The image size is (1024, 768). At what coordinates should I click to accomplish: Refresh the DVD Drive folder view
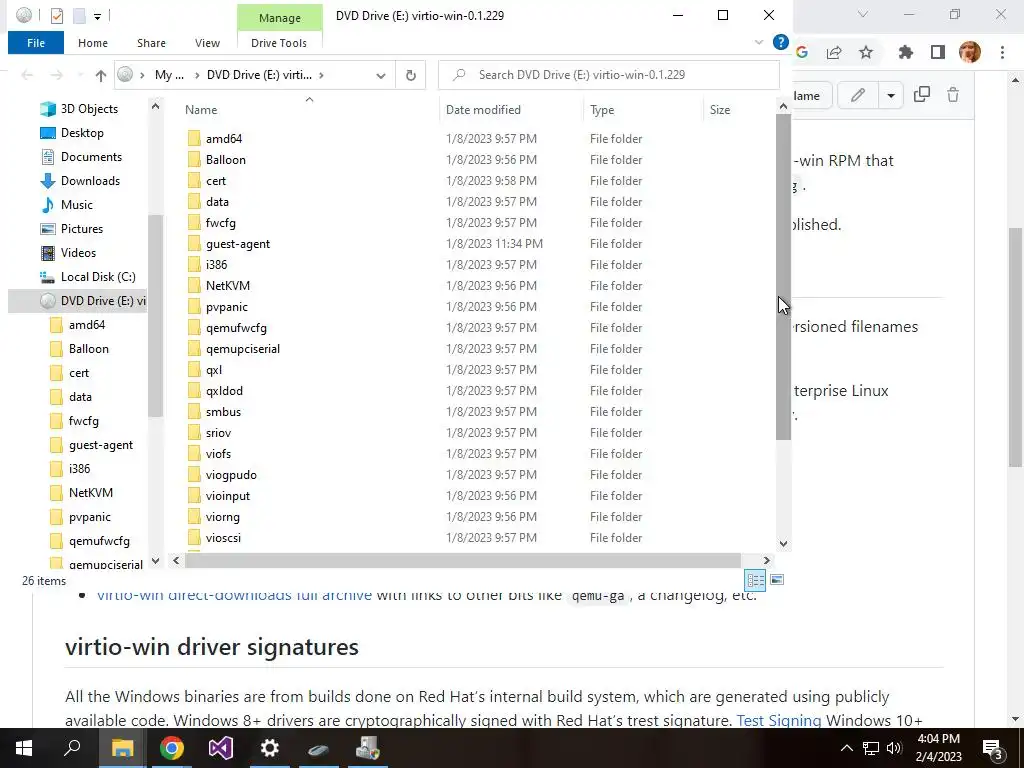pos(411,75)
